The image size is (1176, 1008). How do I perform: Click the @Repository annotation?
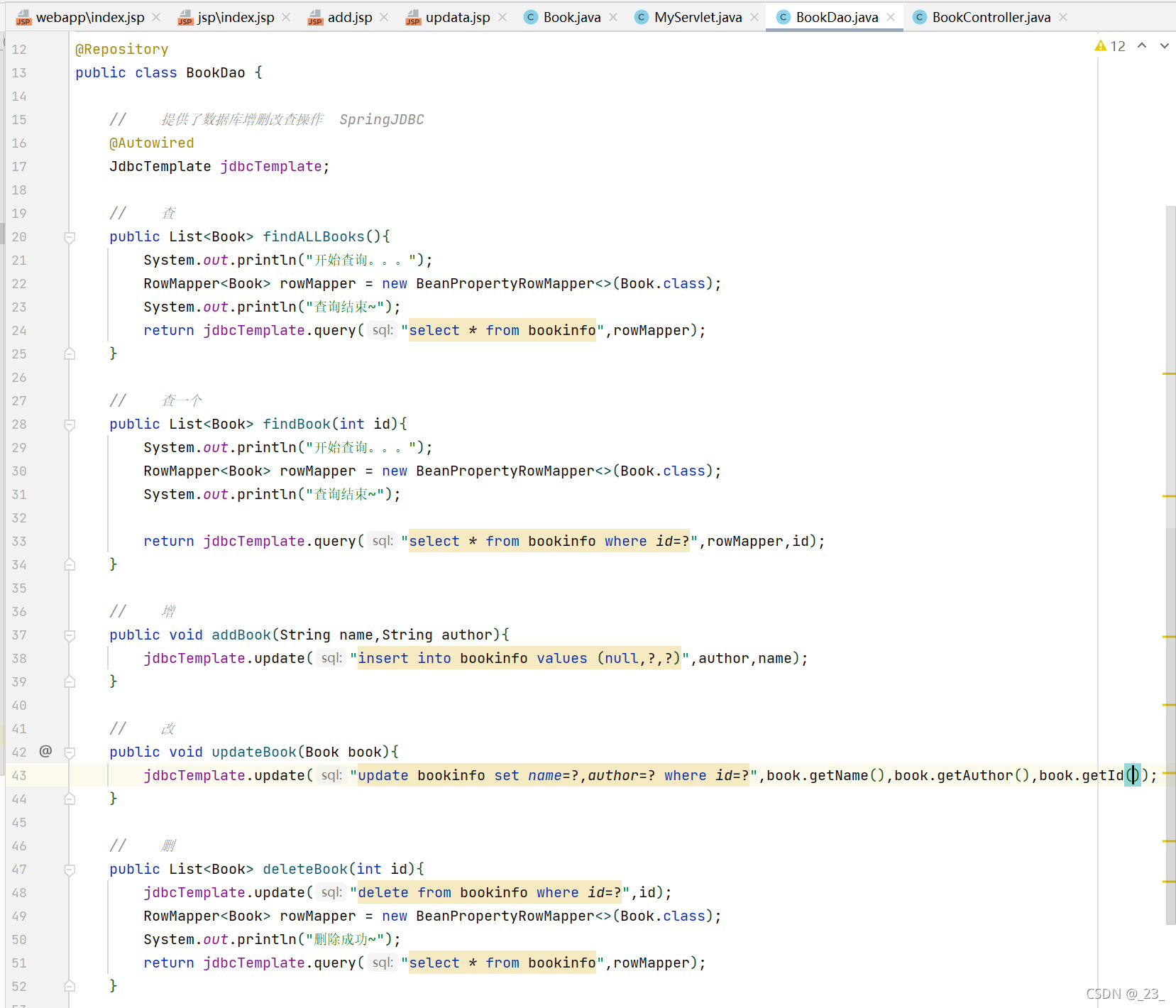[122, 49]
